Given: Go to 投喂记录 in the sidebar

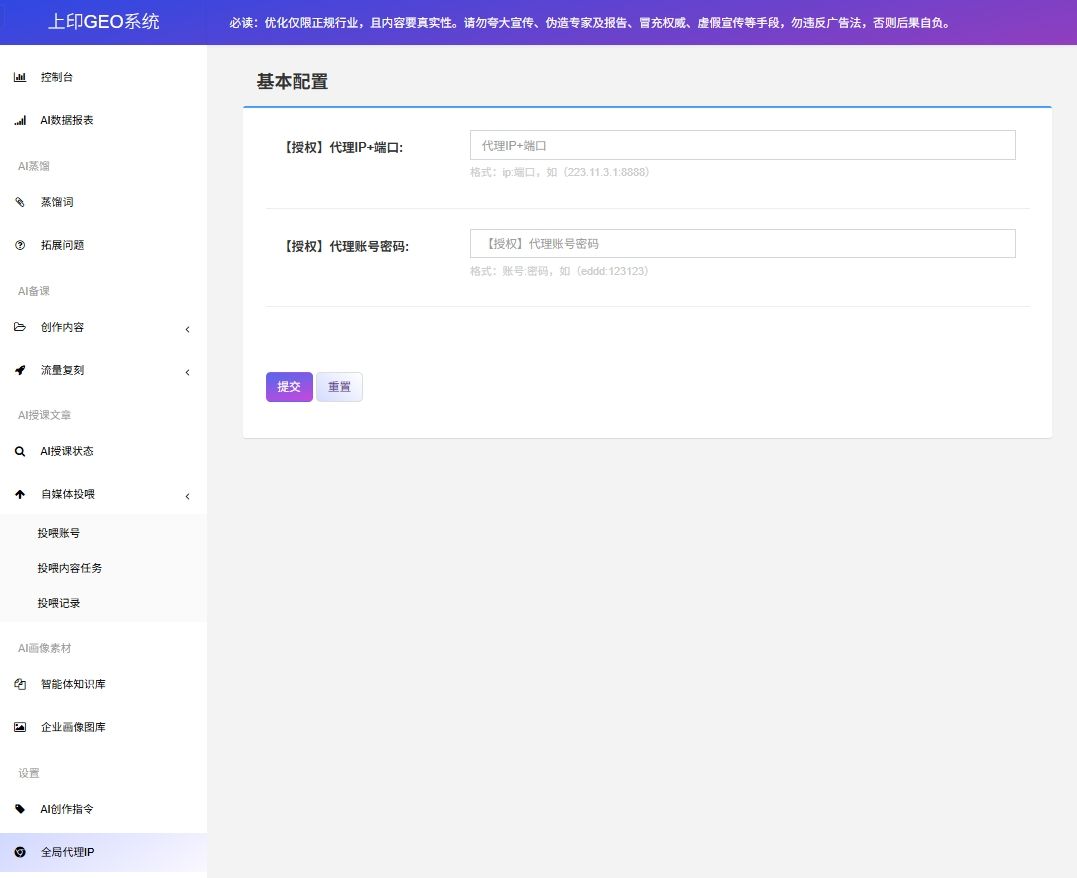Looking at the screenshot, I should (x=59, y=603).
